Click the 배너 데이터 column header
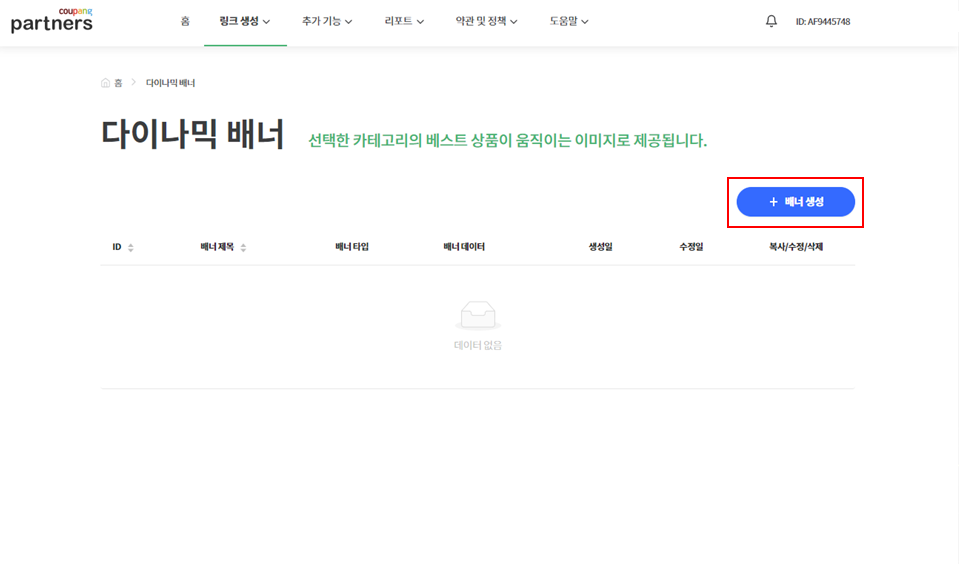The width and height of the screenshot is (960, 564). 464,247
